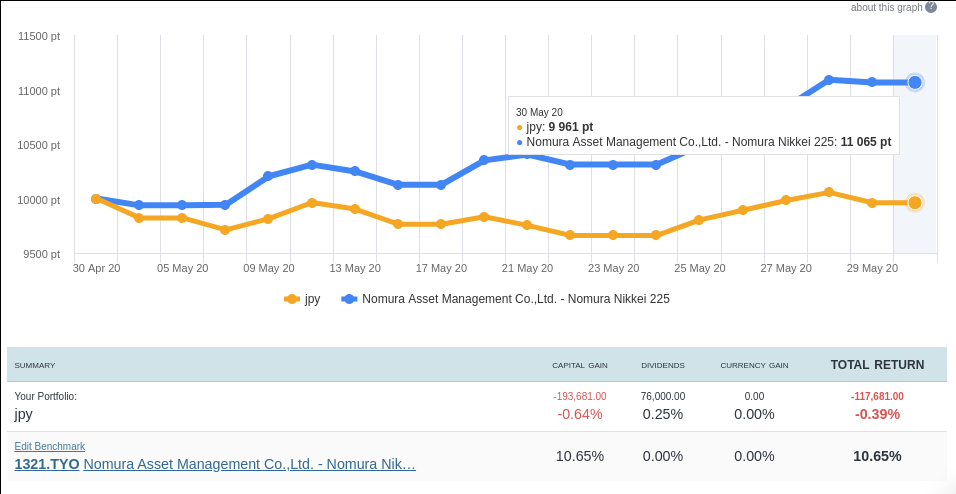Click orange line point at 13 May 20
This screenshot has height=494, width=956.
[x=355, y=209]
